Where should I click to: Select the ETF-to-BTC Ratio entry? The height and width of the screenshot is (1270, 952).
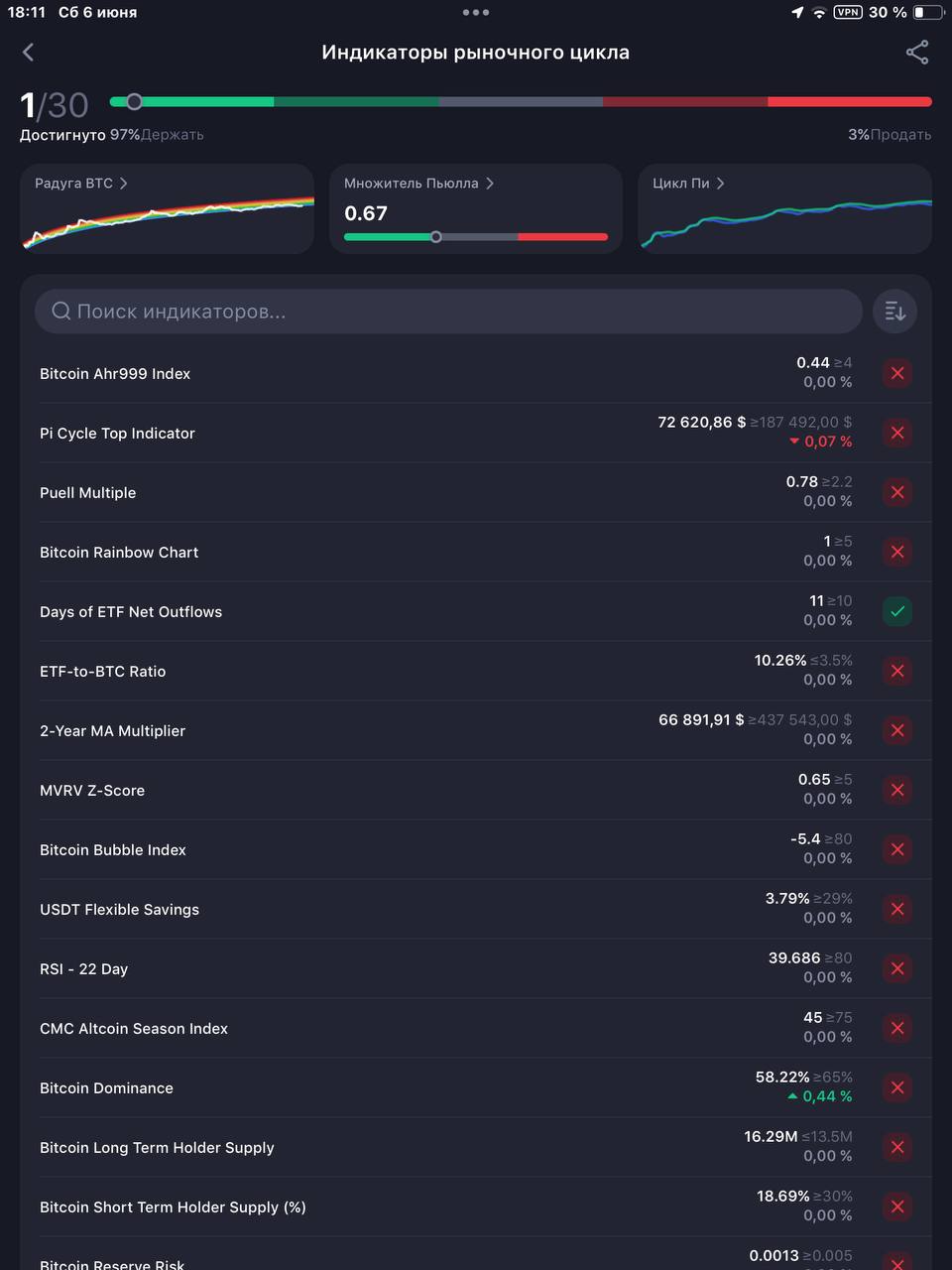pos(476,671)
